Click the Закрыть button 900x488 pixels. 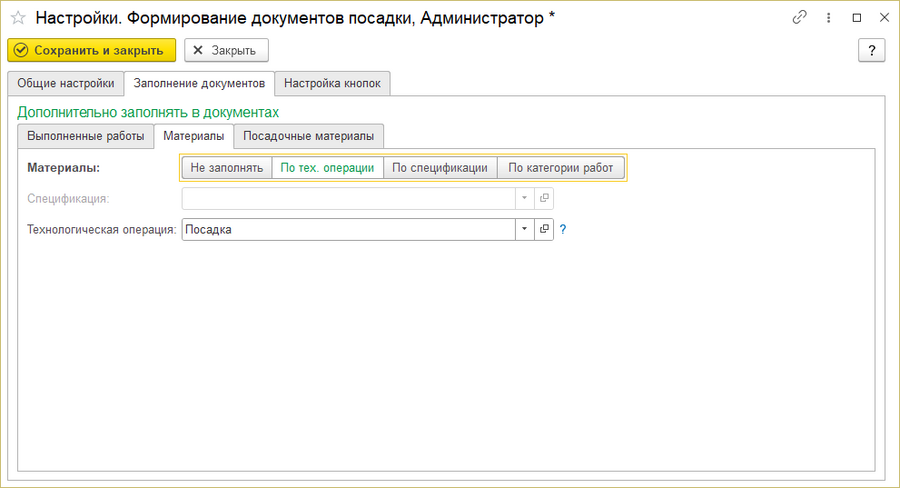226,51
